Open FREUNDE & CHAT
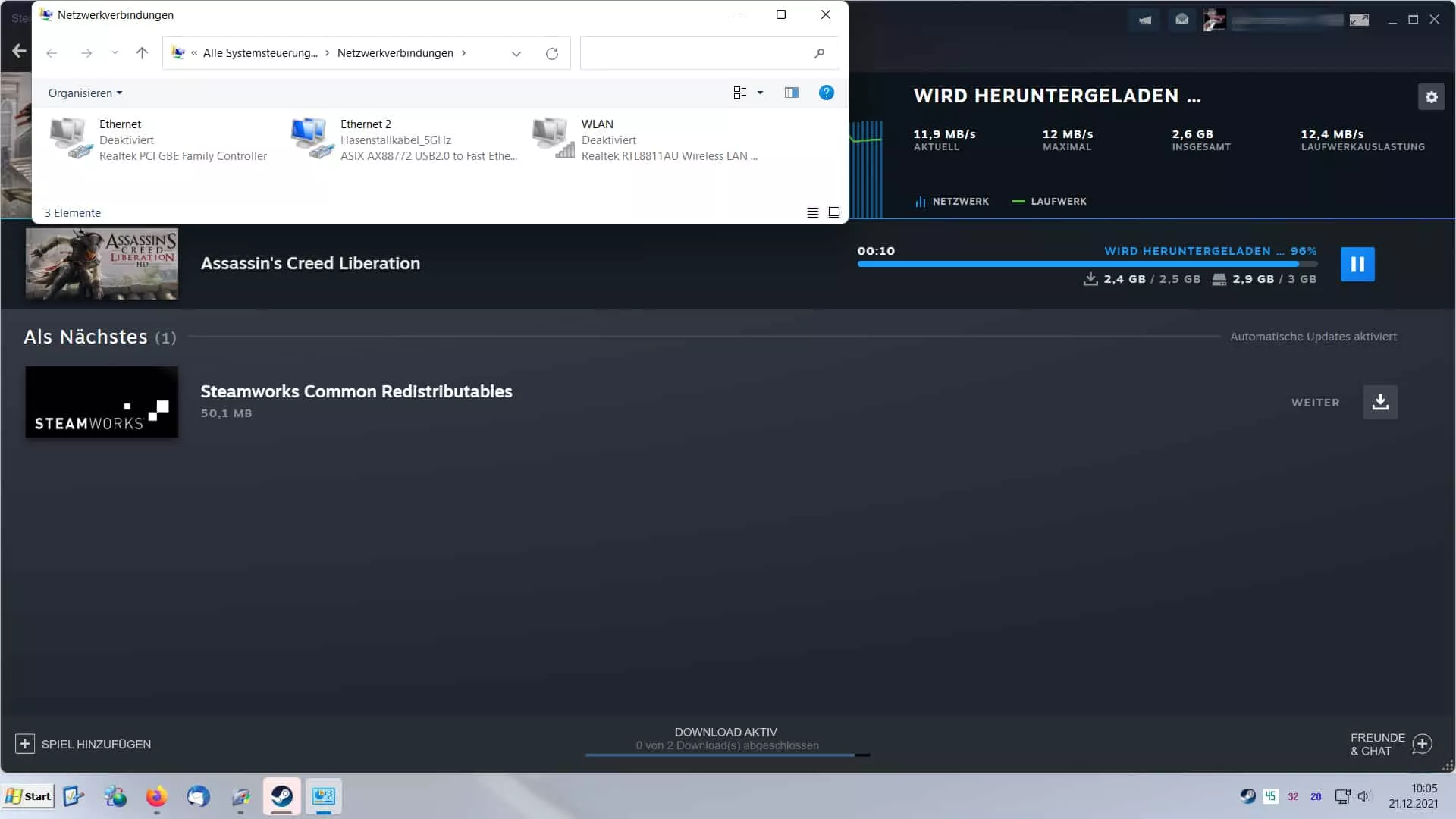 (1391, 744)
